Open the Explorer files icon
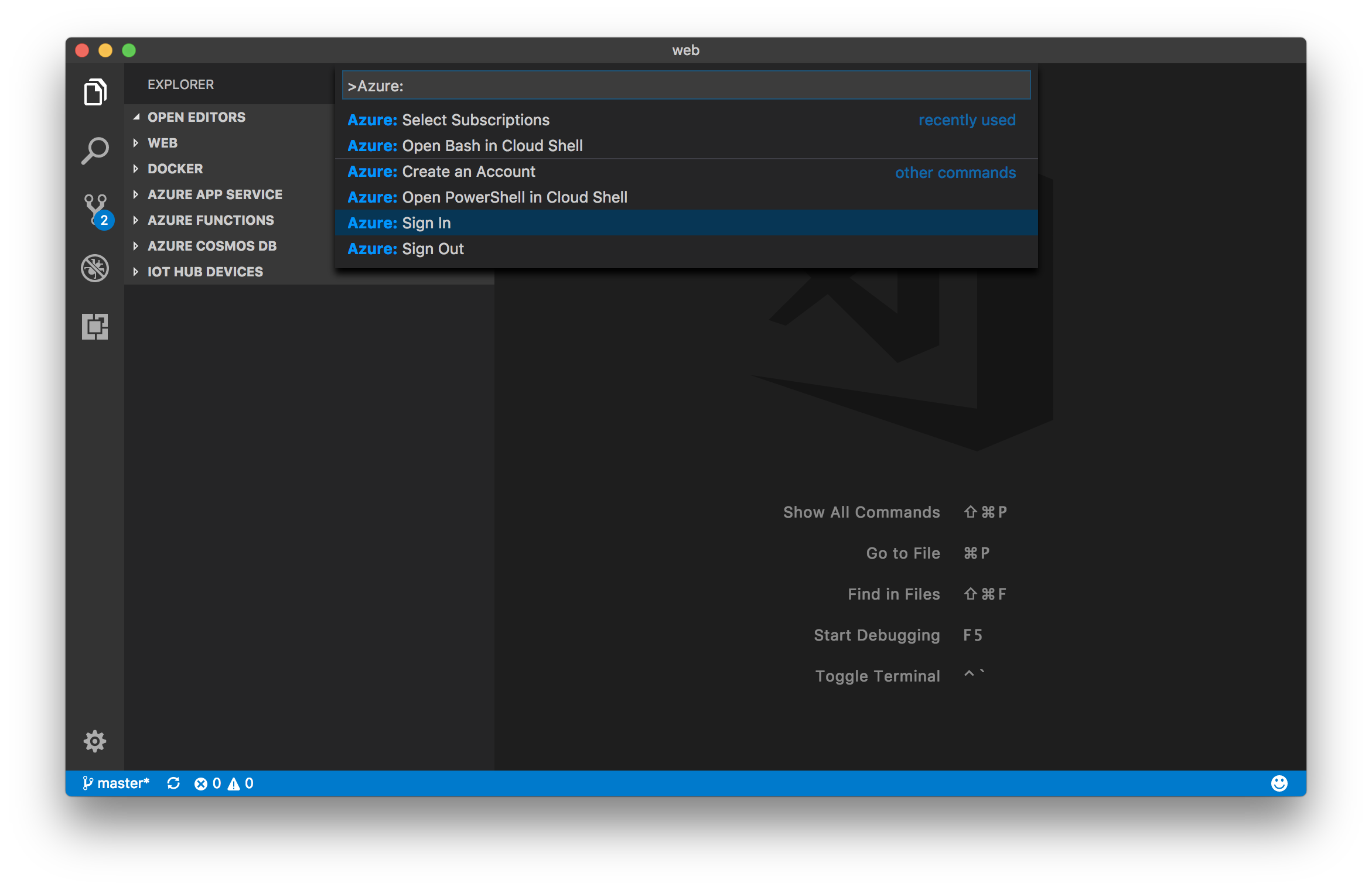Screen dimensions: 1372x890 click(95, 92)
